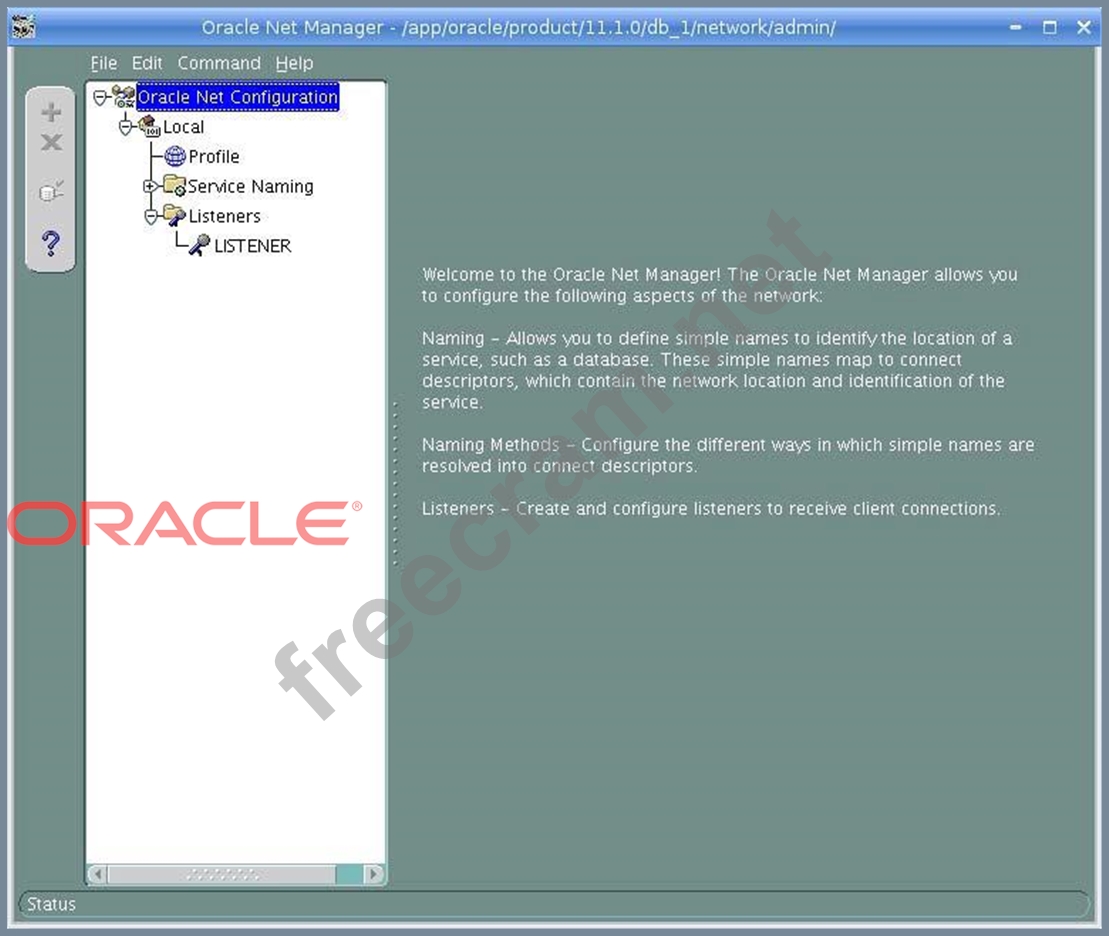Click the LISTENER listener icon

point(199,245)
